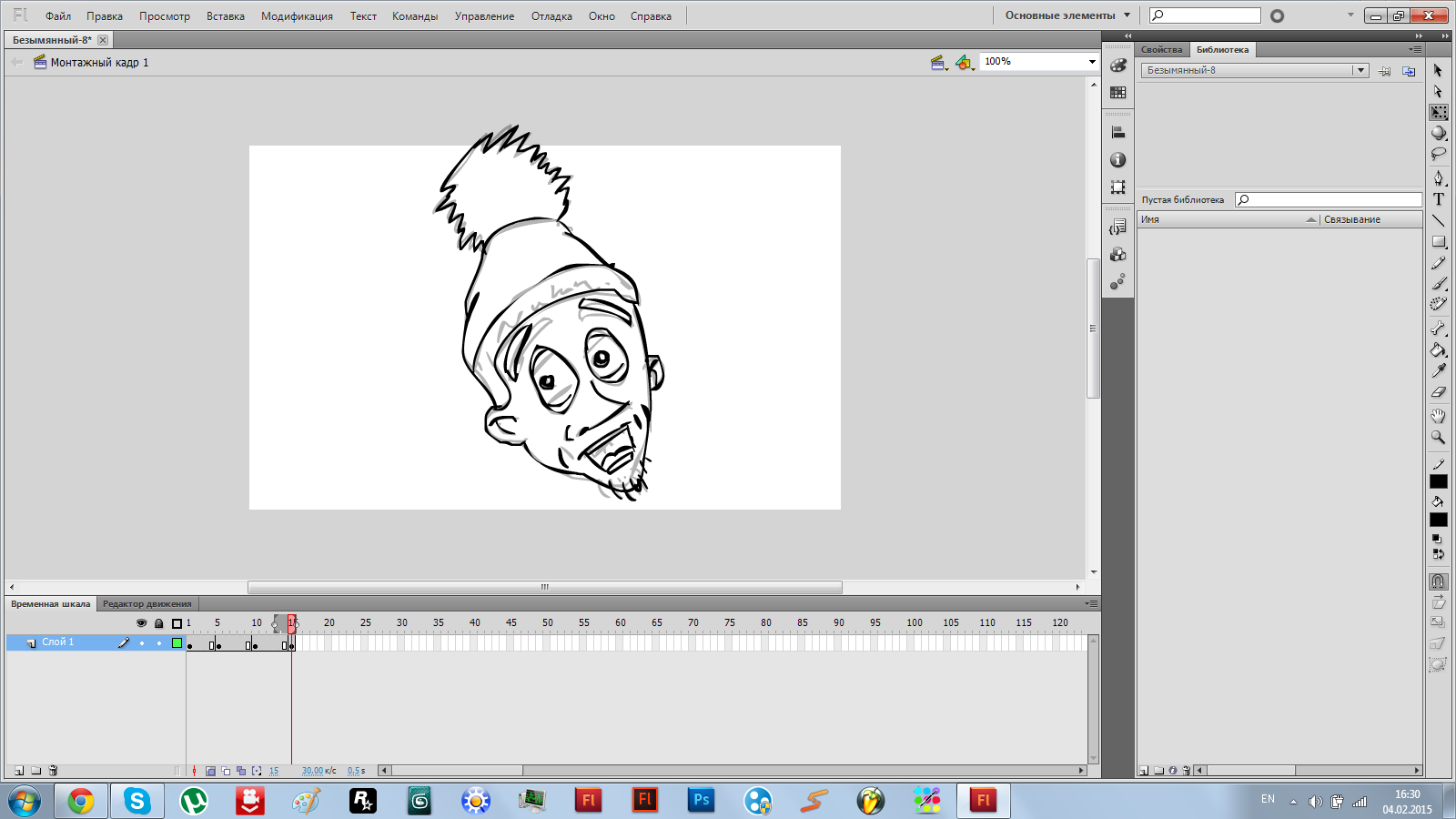1456x819 pixels.
Task: Toggle Snap to Objects magnet
Action: (x=1438, y=581)
